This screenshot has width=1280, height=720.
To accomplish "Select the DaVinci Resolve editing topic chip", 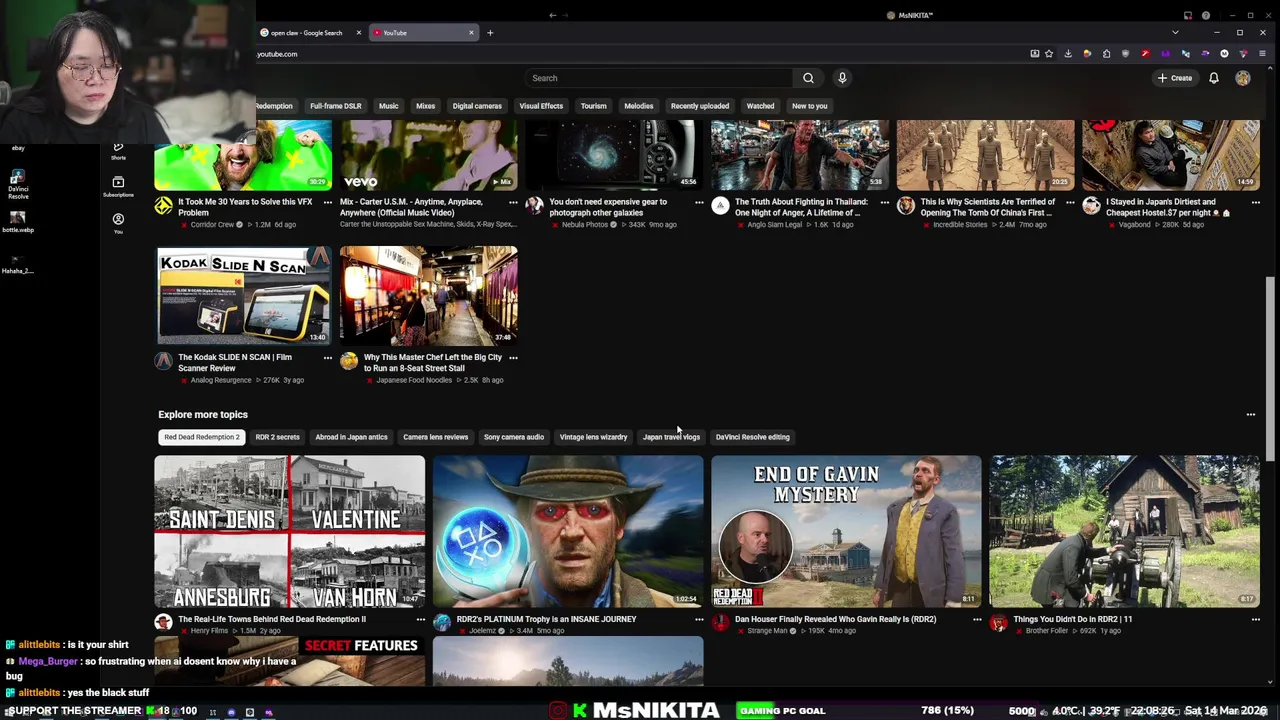I will point(752,437).
